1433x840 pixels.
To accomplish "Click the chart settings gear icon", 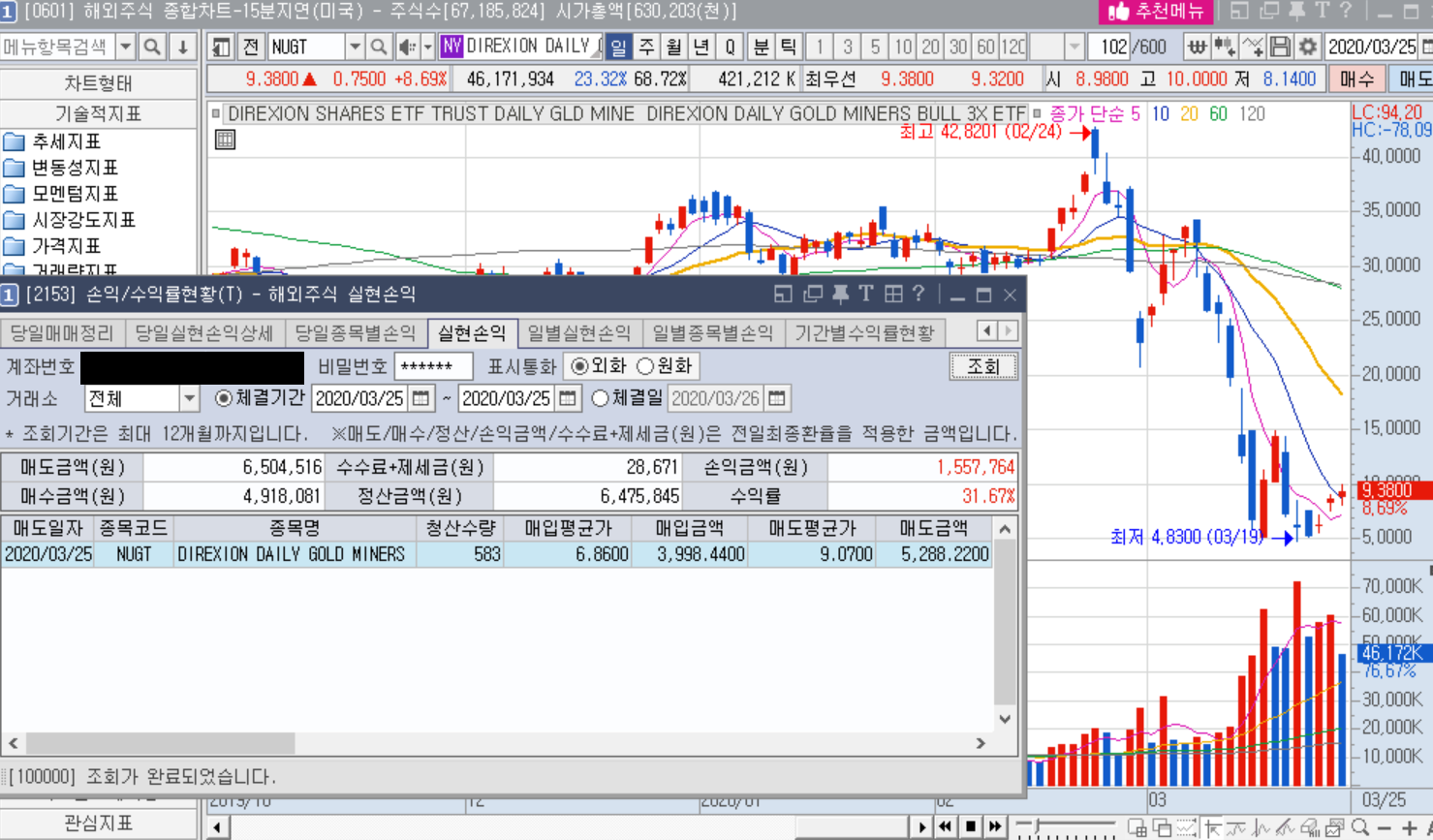I will click(x=1307, y=47).
